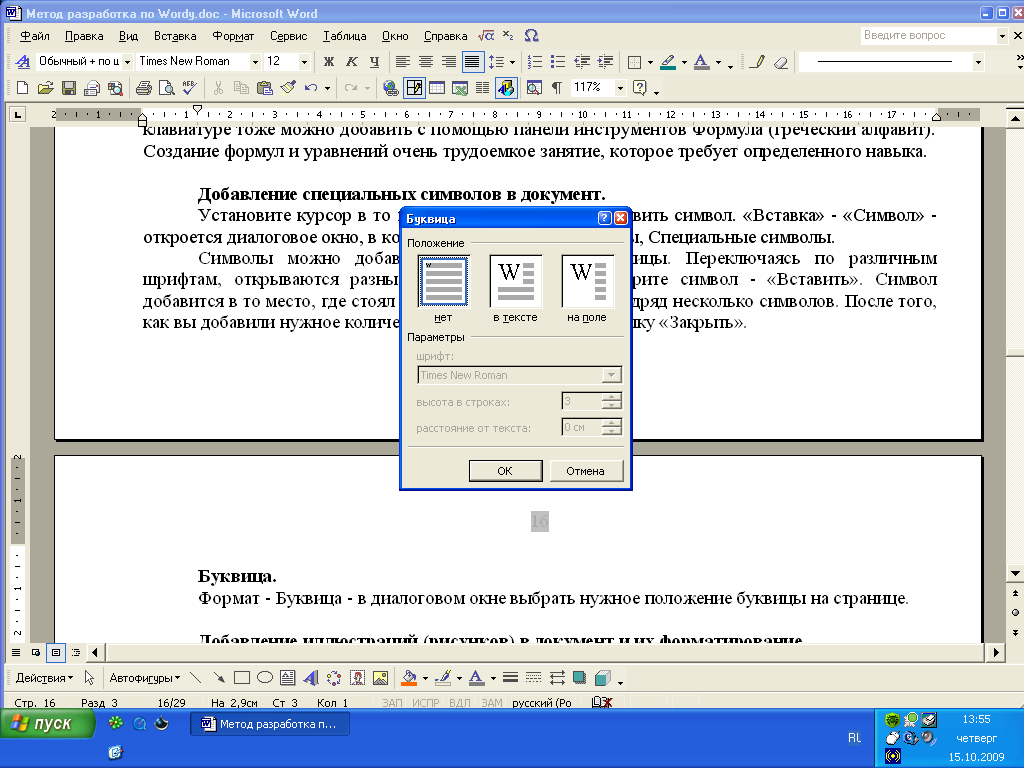
Task: Center-align the text
Action: click(426, 62)
